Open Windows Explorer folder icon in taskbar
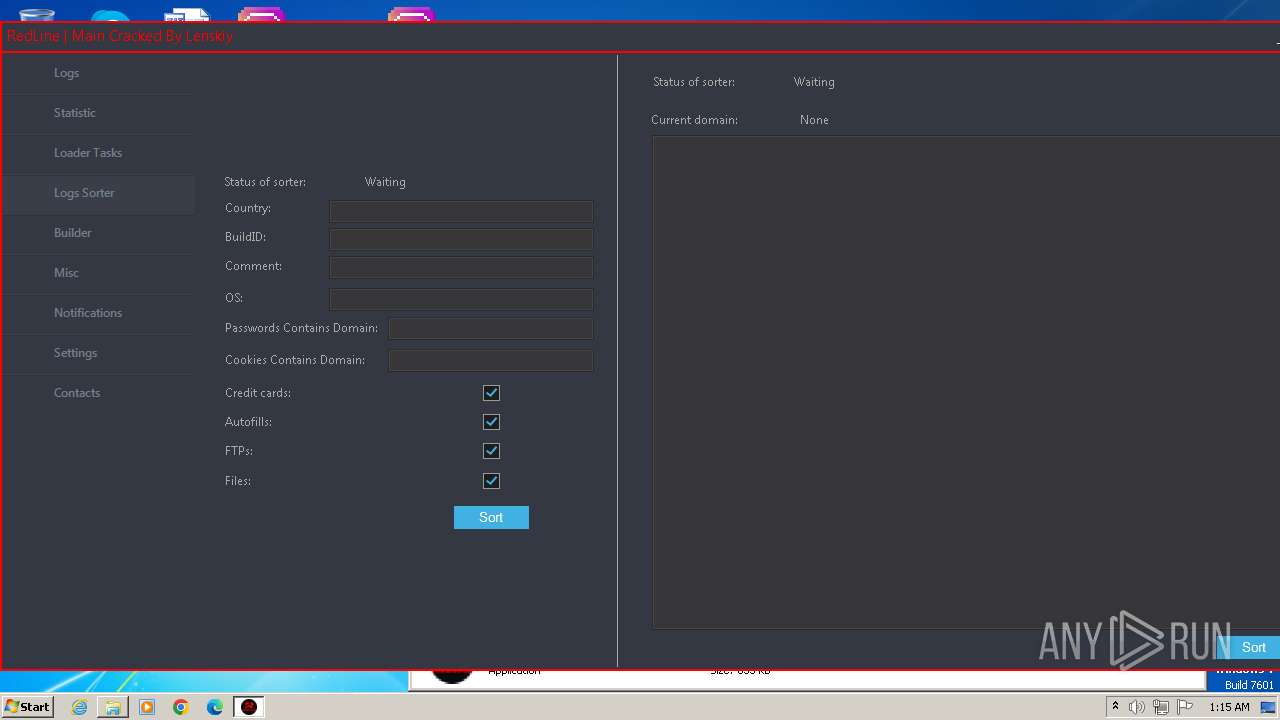This screenshot has height=720, width=1280. tap(113, 707)
